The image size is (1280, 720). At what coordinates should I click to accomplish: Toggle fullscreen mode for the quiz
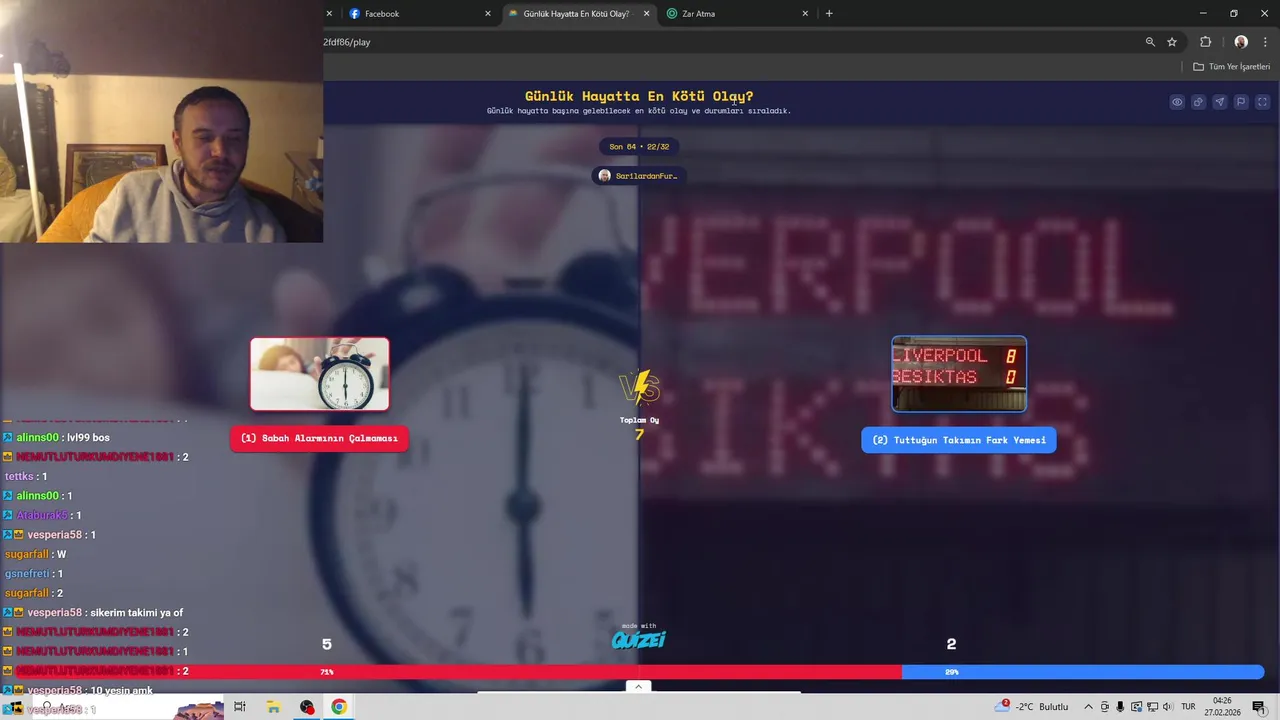1262,102
